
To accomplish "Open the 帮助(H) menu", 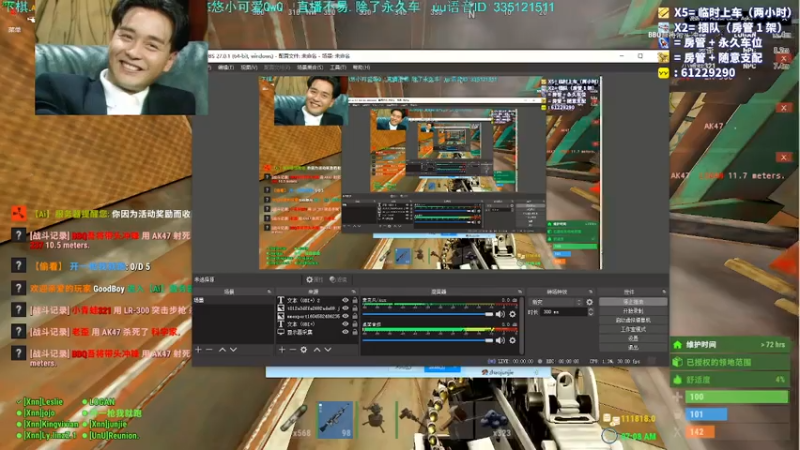I will coord(361,67).
